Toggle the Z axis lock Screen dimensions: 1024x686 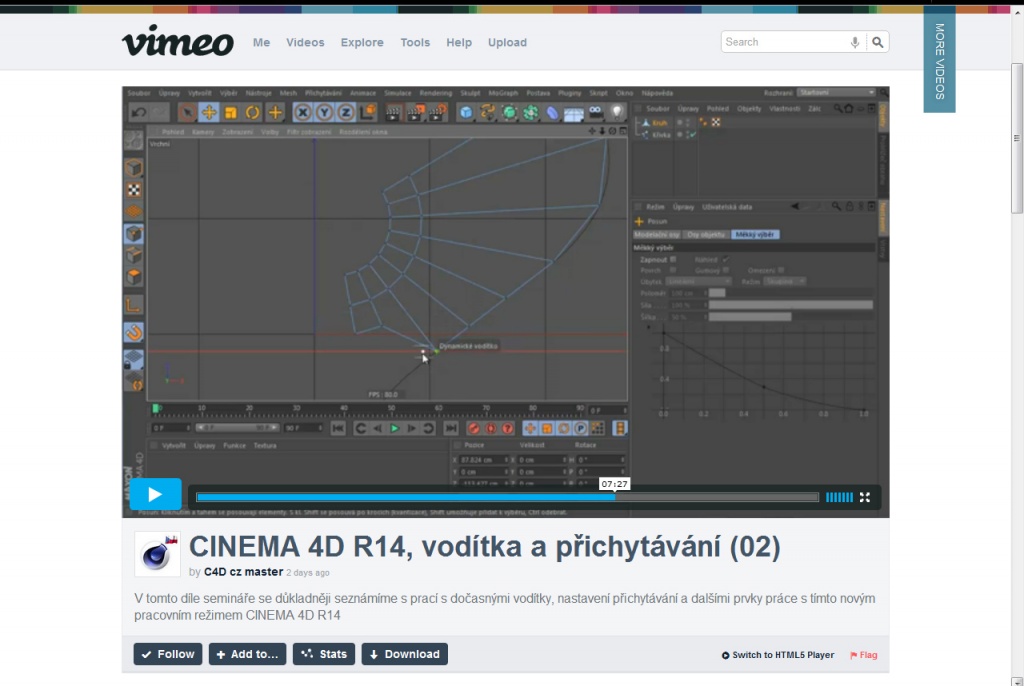(345, 112)
